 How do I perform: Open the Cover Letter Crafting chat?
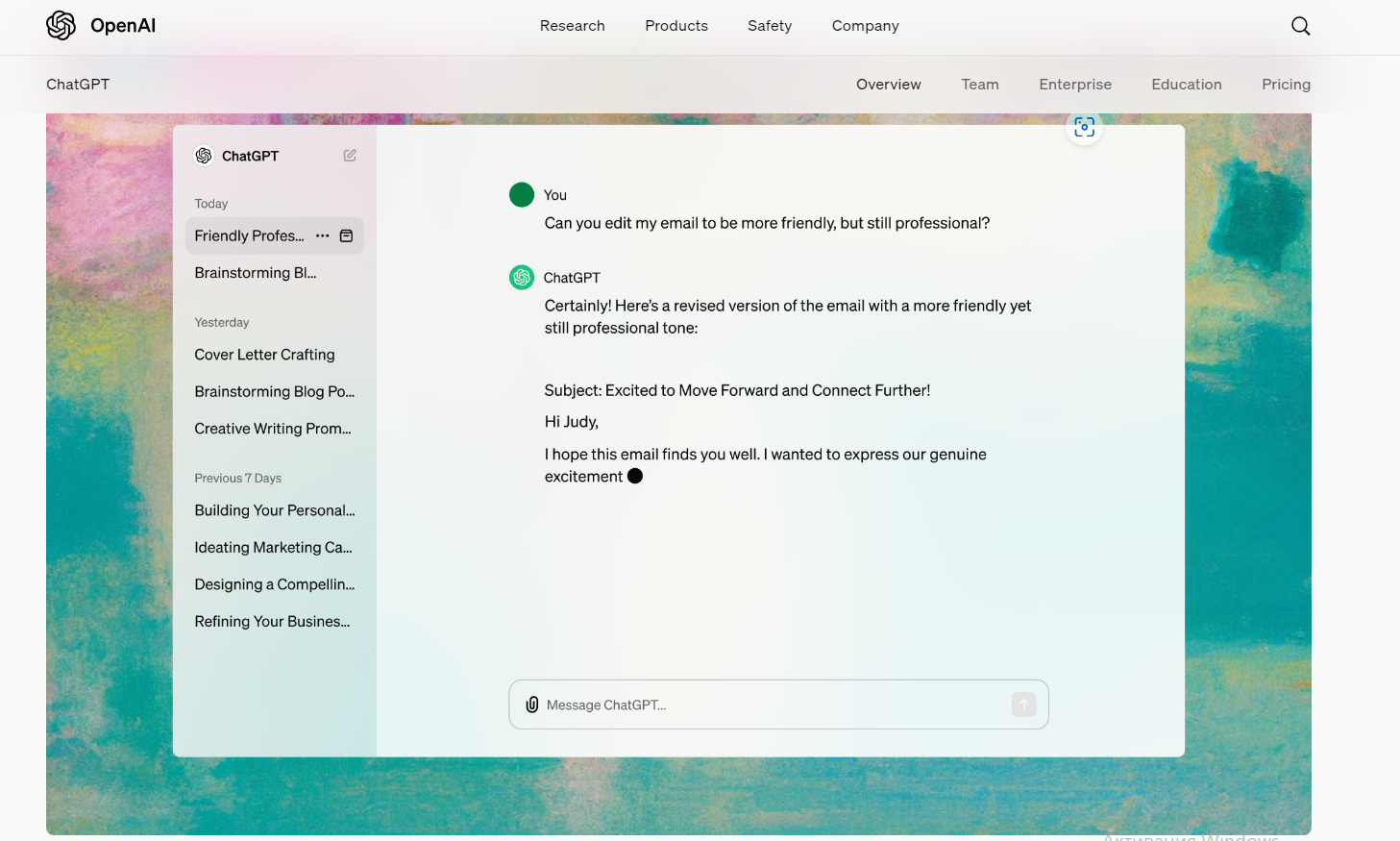[x=265, y=355]
